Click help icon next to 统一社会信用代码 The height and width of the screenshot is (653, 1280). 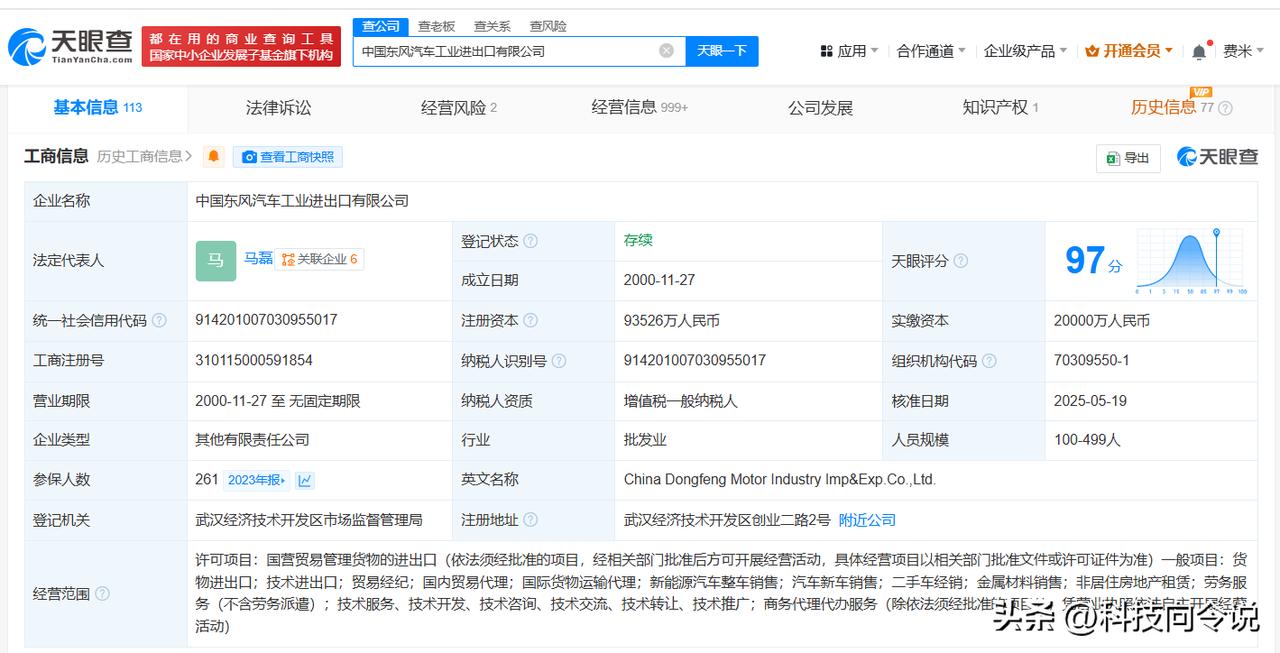pyautogui.click(x=159, y=321)
